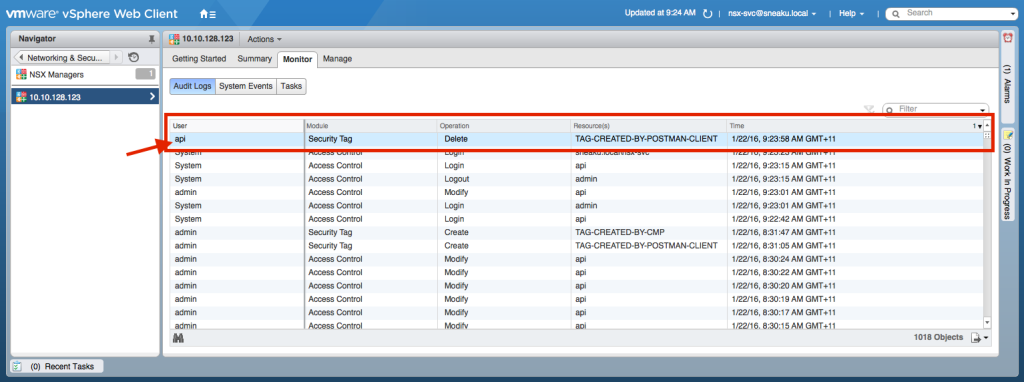1024x382 pixels.
Task: Click the navigator forward arrow
Action: [x=117, y=57]
